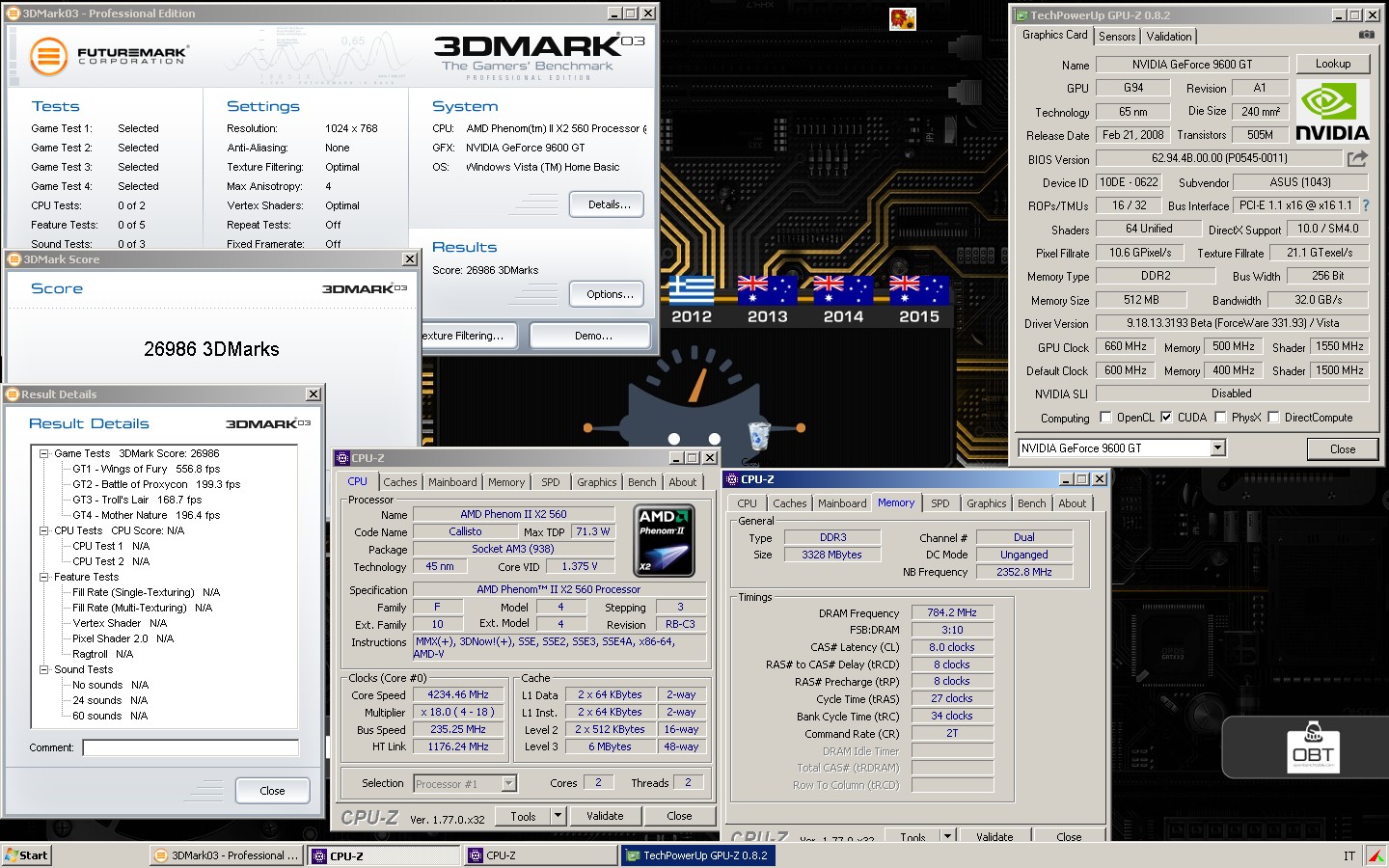Viewport: 1389px width, 868px height.
Task: Click the flower desktop icon at top
Action: coord(902,19)
